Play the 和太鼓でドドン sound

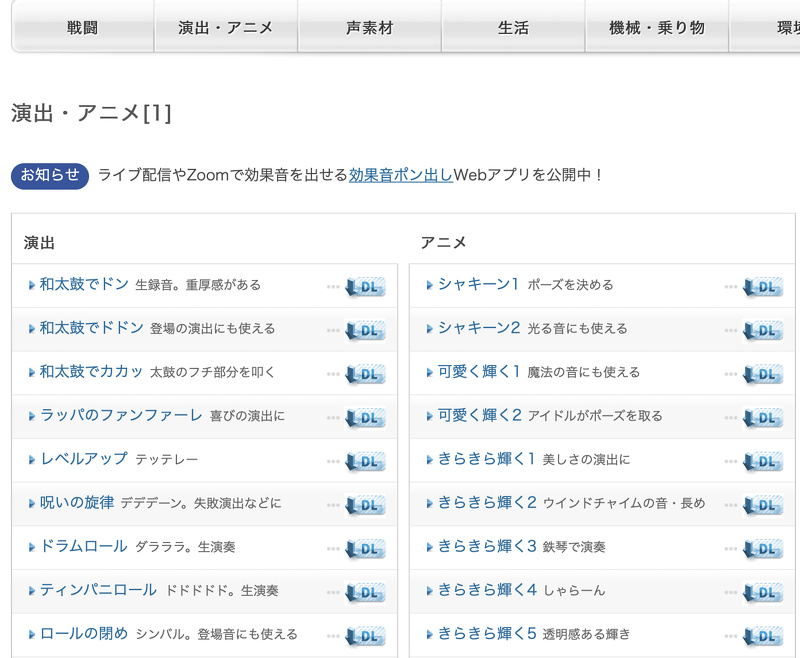pyautogui.click(x=91, y=328)
